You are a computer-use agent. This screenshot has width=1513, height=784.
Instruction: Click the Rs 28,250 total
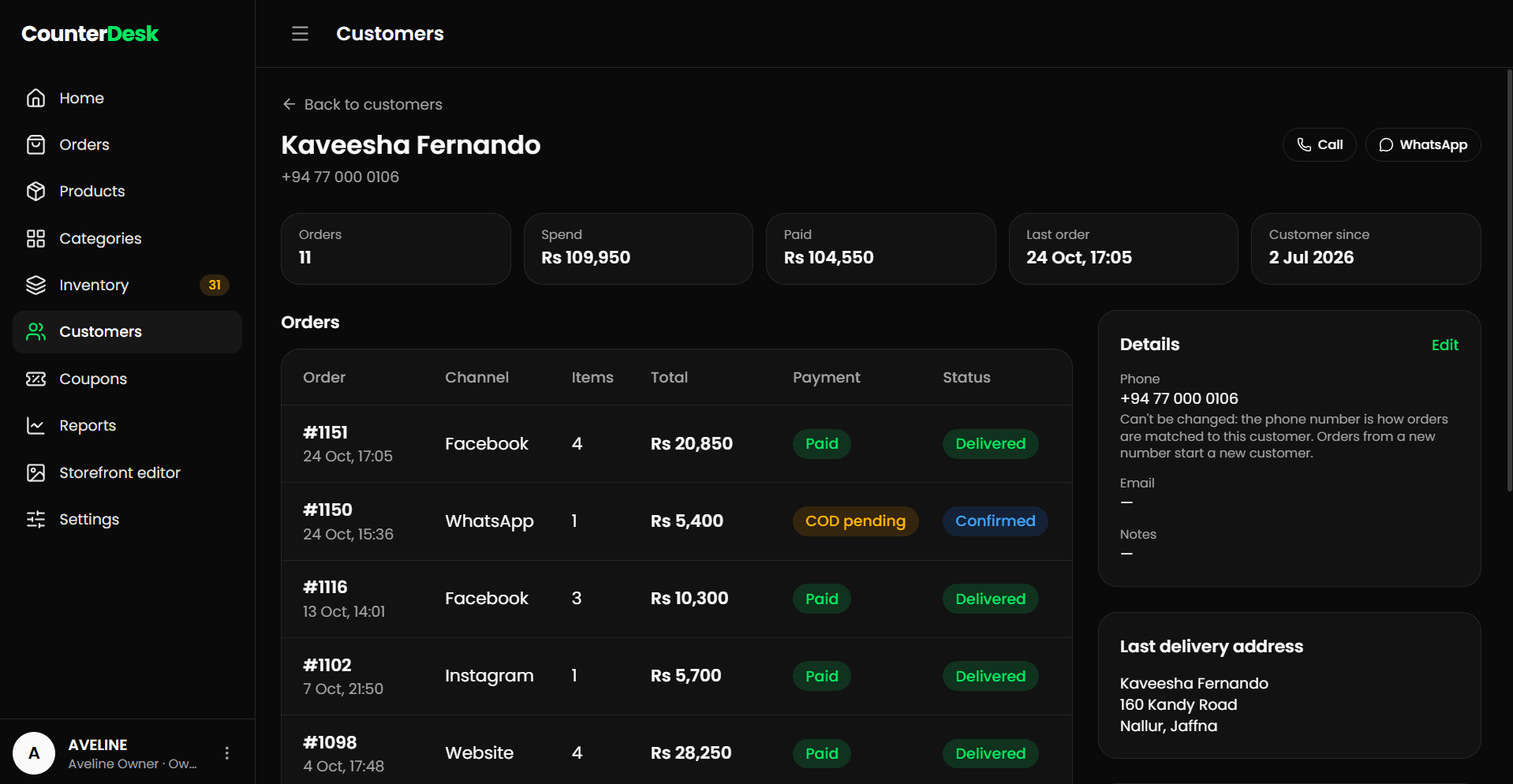pos(691,753)
